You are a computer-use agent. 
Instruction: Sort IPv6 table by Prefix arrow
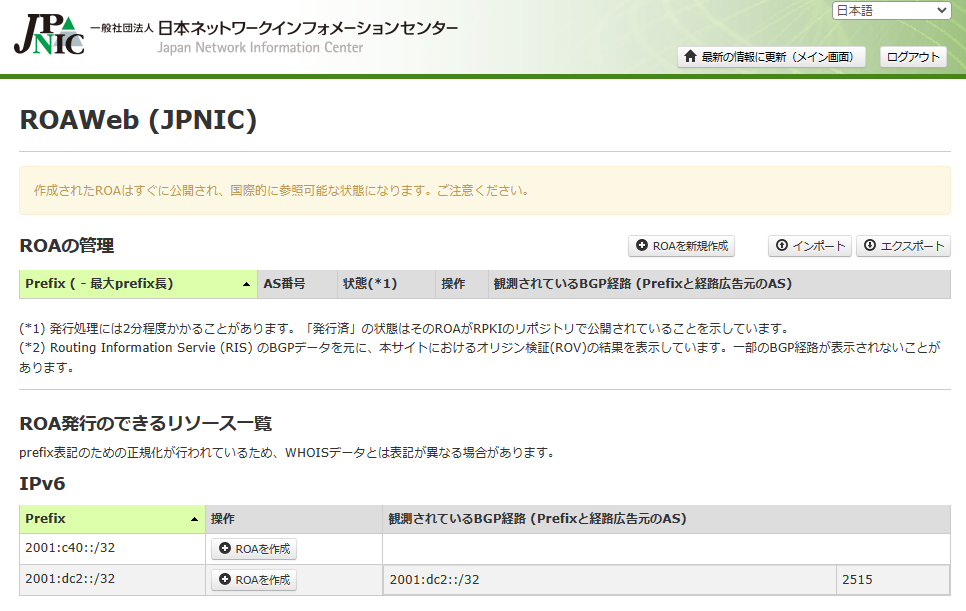tap(194, 519)
